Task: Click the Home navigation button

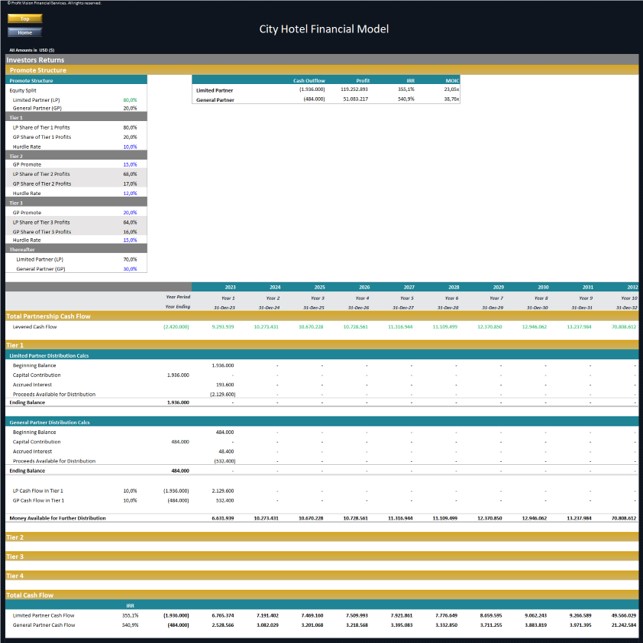Action: click(x=25, y=32)
